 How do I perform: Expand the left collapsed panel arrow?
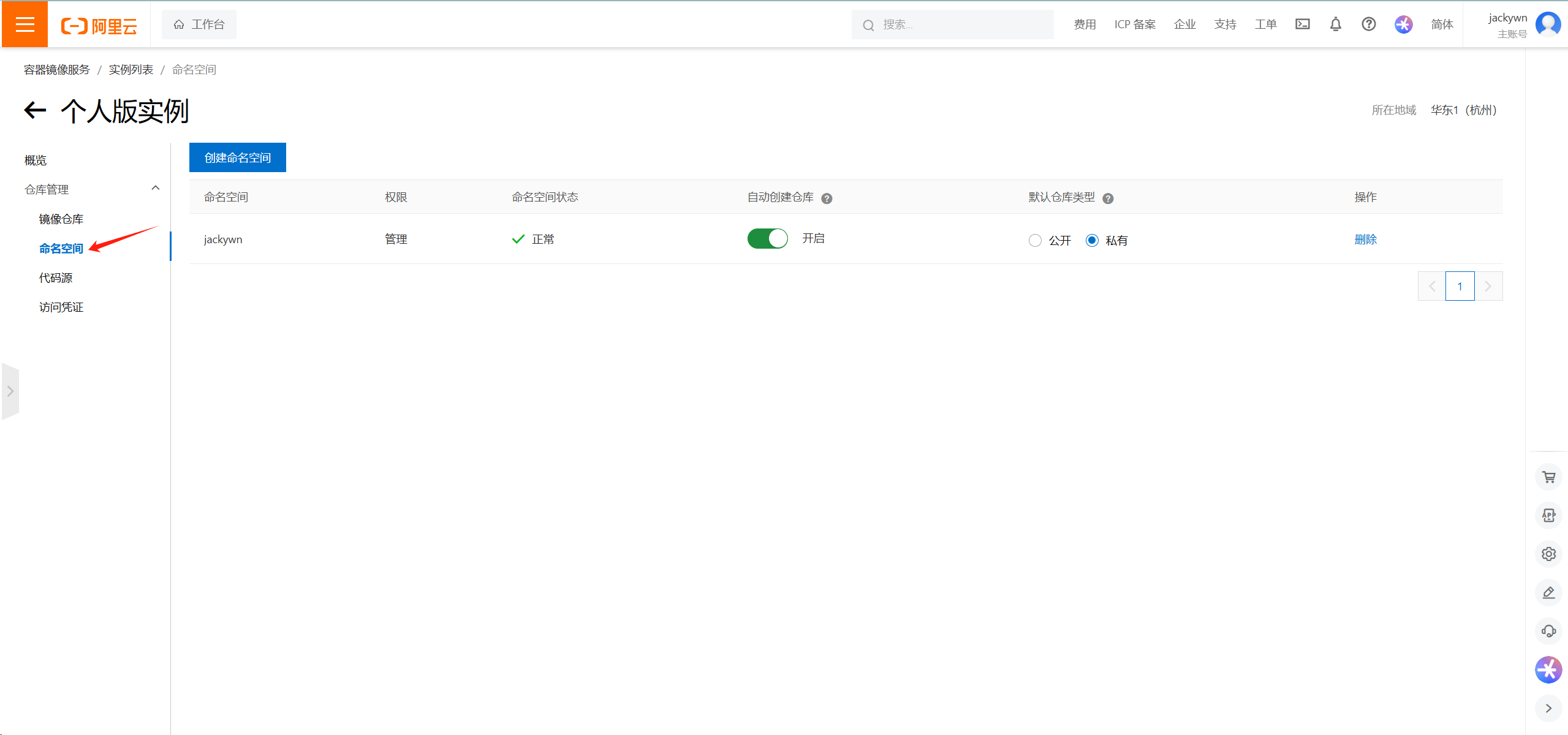10,391
